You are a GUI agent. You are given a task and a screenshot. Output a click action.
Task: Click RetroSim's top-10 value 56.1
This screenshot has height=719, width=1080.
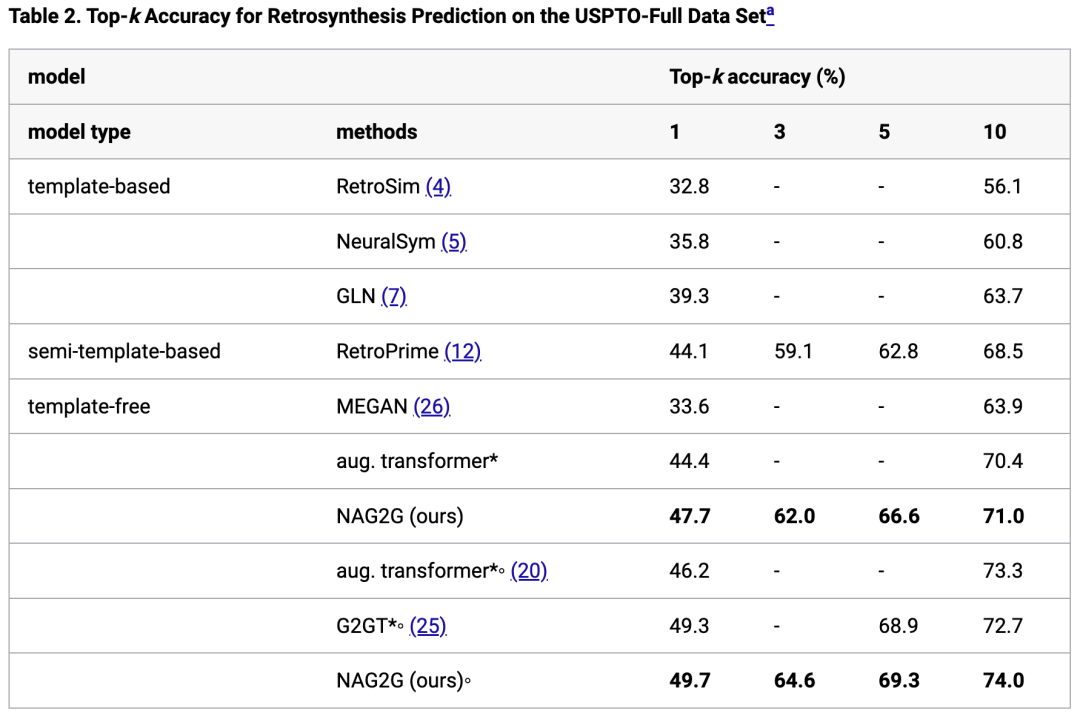click(x=1002, y=186)
